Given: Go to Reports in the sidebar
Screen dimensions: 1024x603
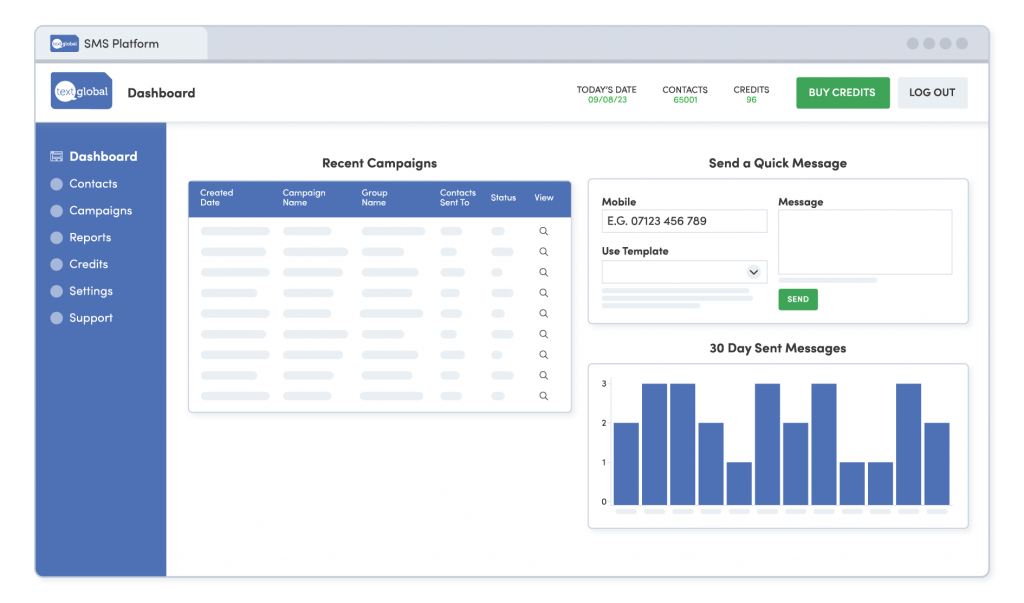Looking at the screenshot, I should [x=89, y=238].
